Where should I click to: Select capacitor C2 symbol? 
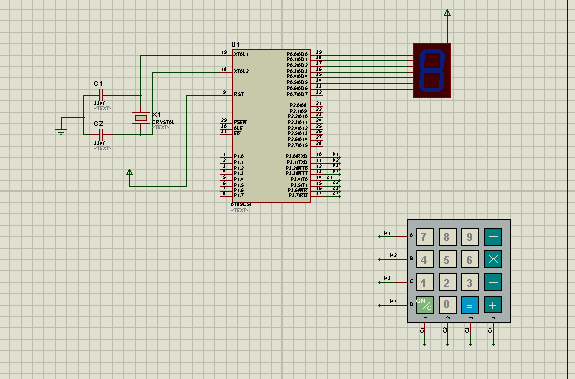click(101, 135)
